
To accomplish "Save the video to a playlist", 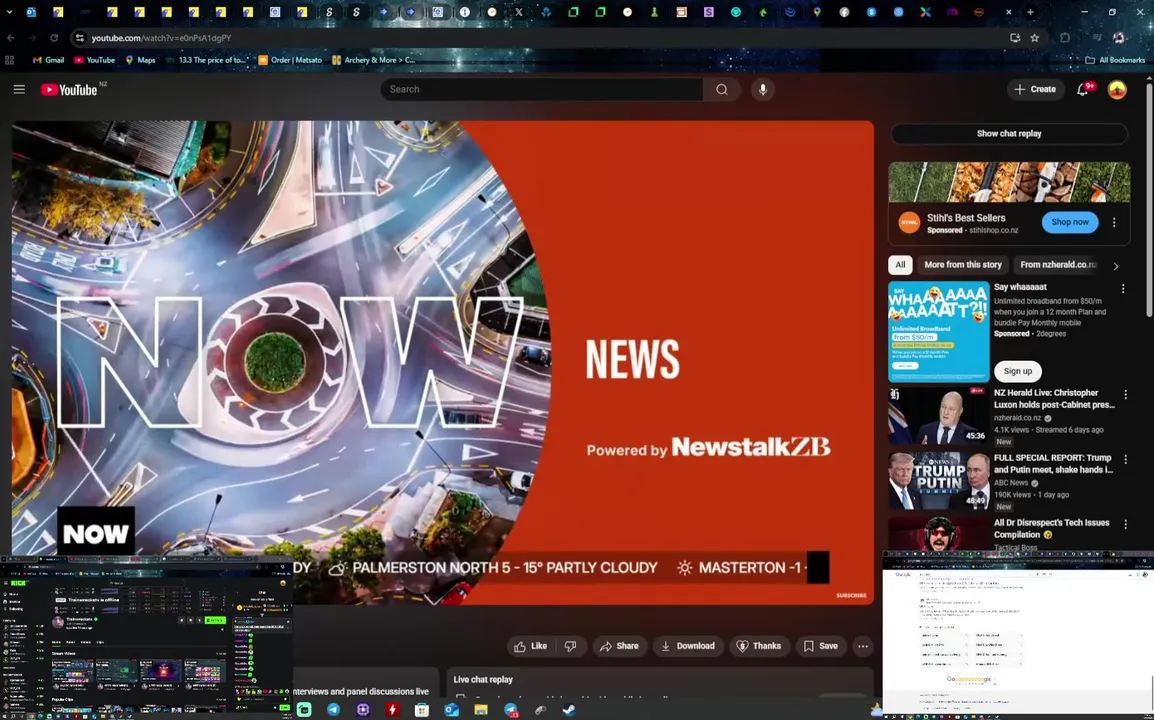I will [820, 646].
